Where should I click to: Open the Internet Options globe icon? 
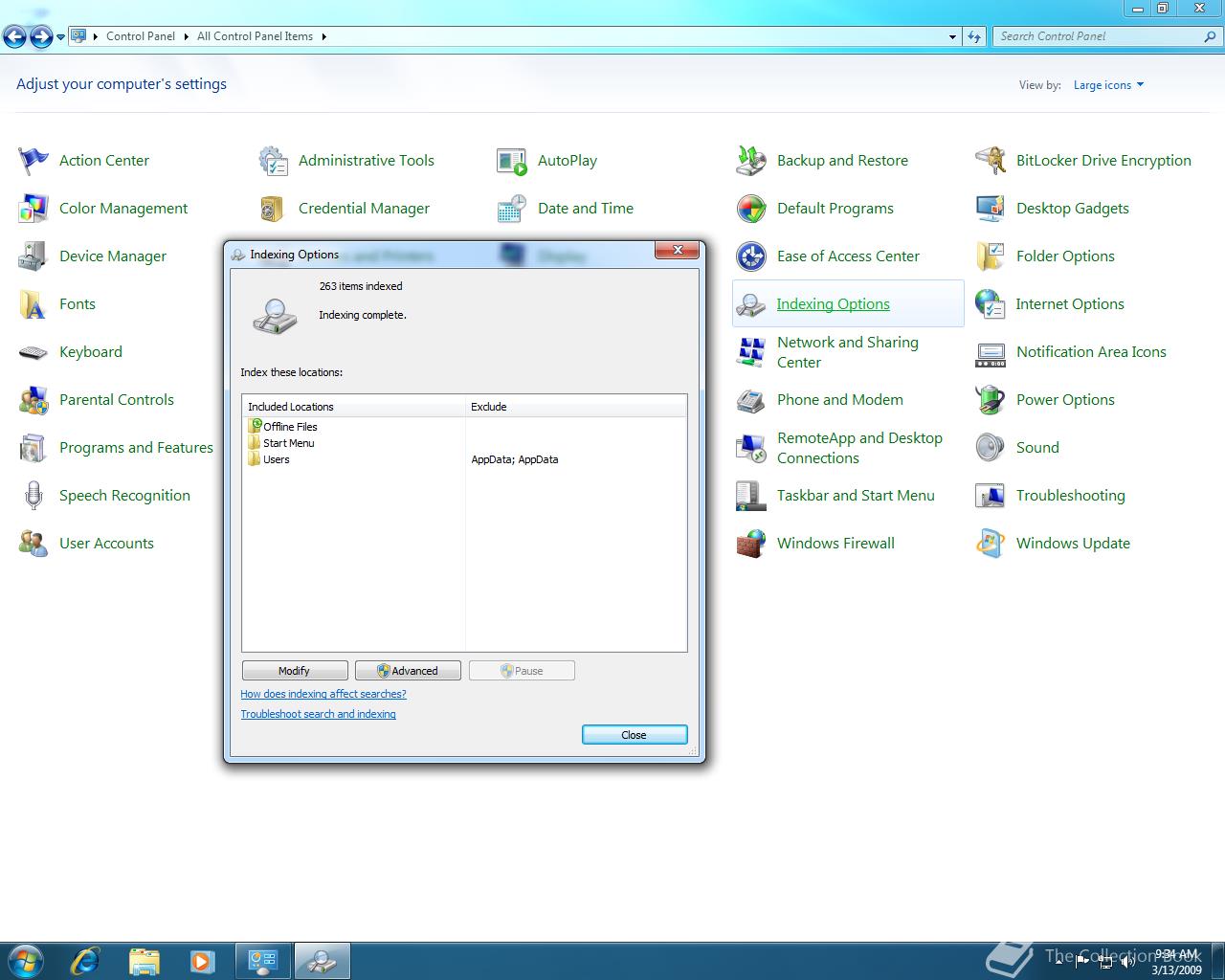click(991, 304)
